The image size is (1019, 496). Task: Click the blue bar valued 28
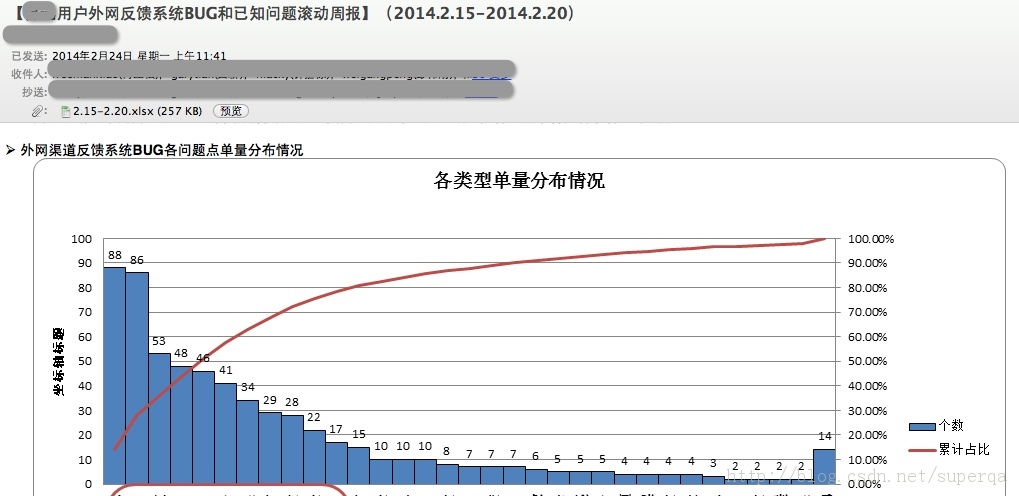(292, 450)
